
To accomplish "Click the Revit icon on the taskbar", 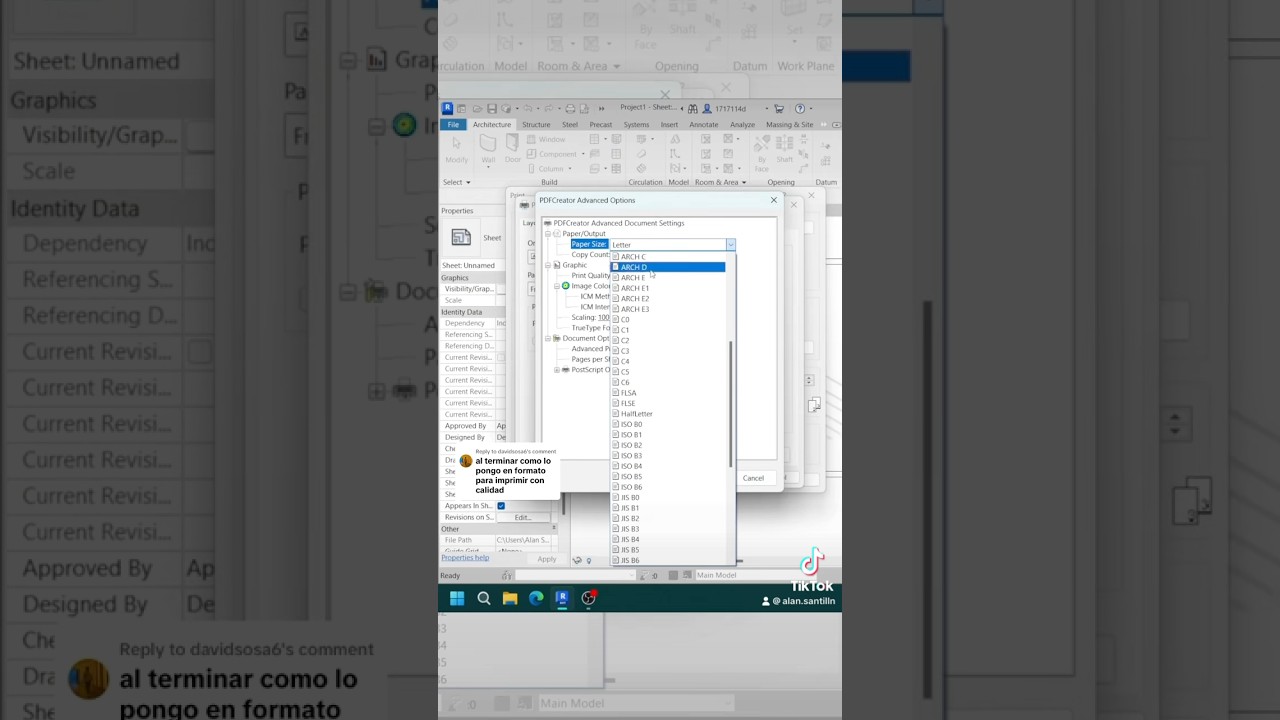I will pyautogui.click(x=562, y=598).
